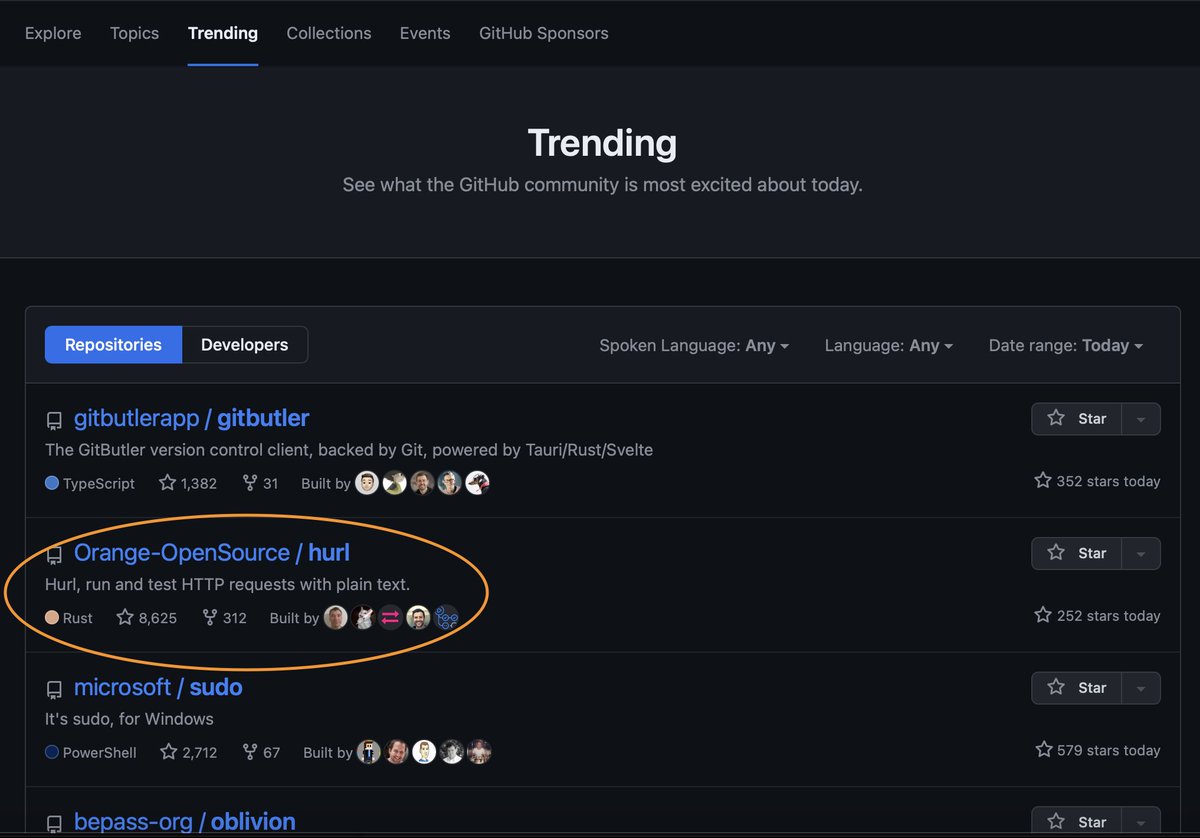Click second contributor avatar of hurl
The image size is (1200, 838).
pos(363,617)
